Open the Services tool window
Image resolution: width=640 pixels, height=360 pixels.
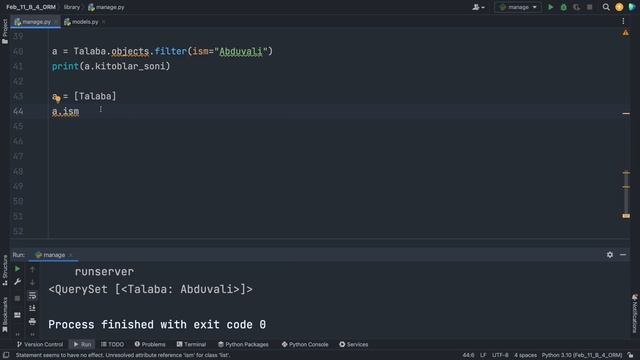point(353,344)
